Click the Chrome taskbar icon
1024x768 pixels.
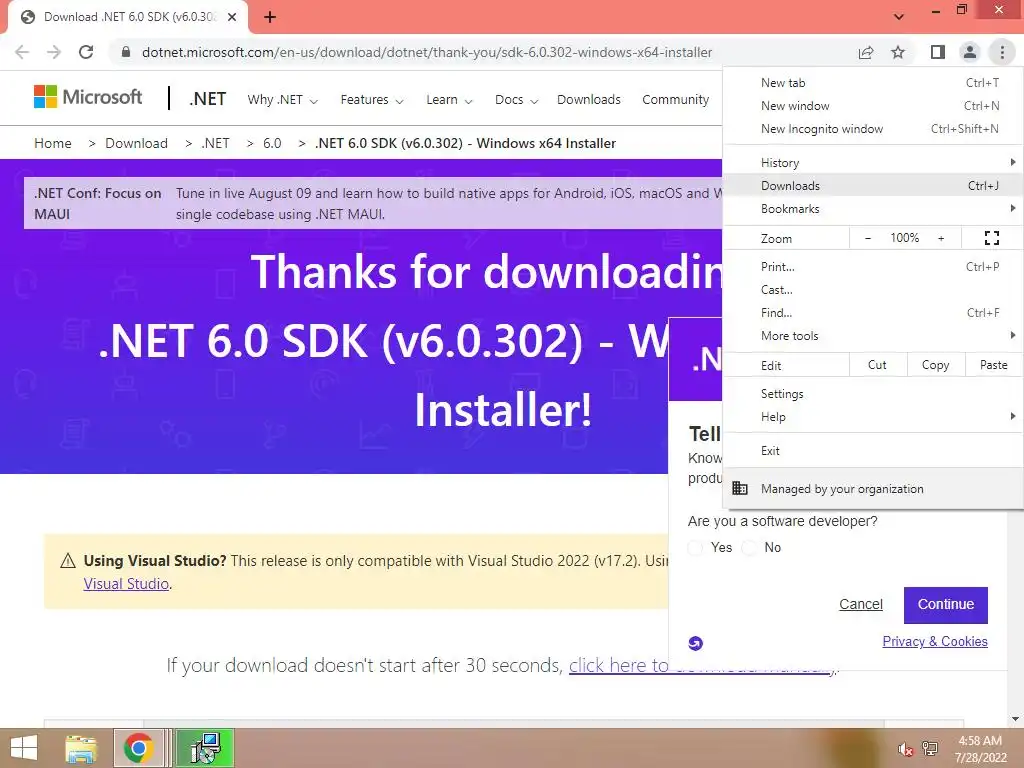point(138,748)
